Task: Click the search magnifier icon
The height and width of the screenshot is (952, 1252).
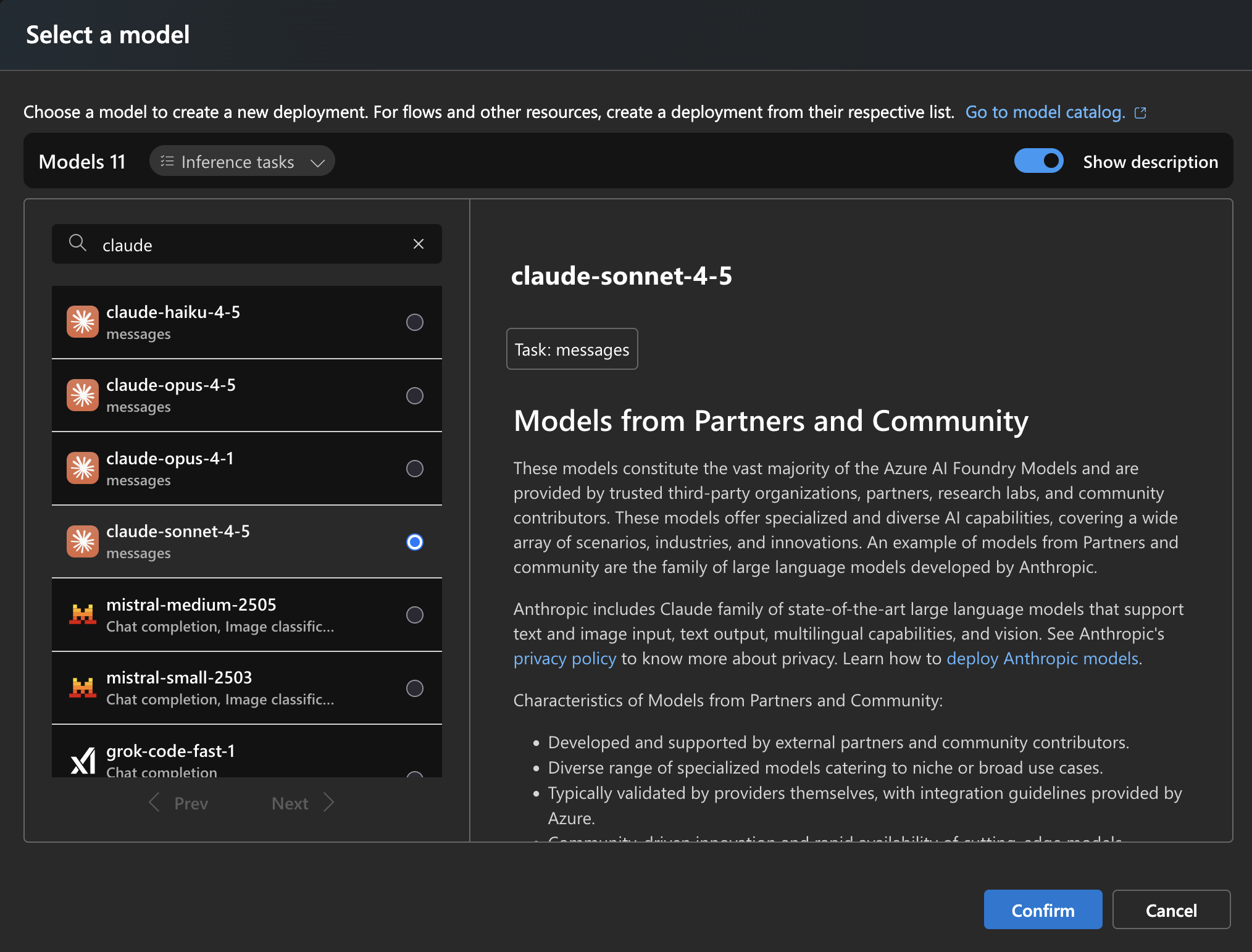Action: 78,243
